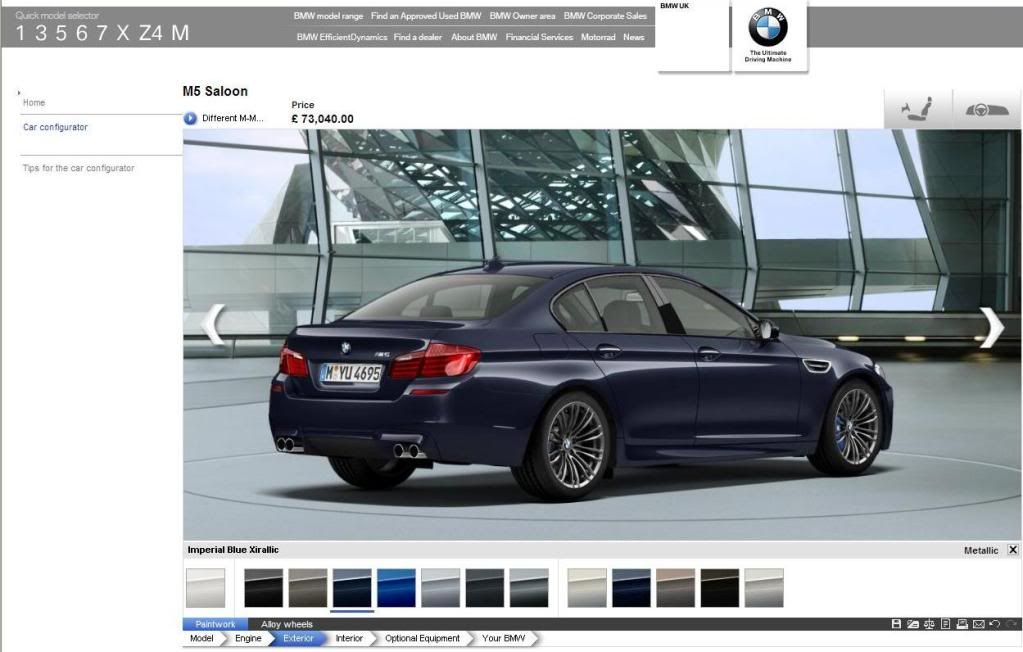Click the M5 Saloon heading
Viewport: 1023px width, 652px height.
tap(215, 91)
